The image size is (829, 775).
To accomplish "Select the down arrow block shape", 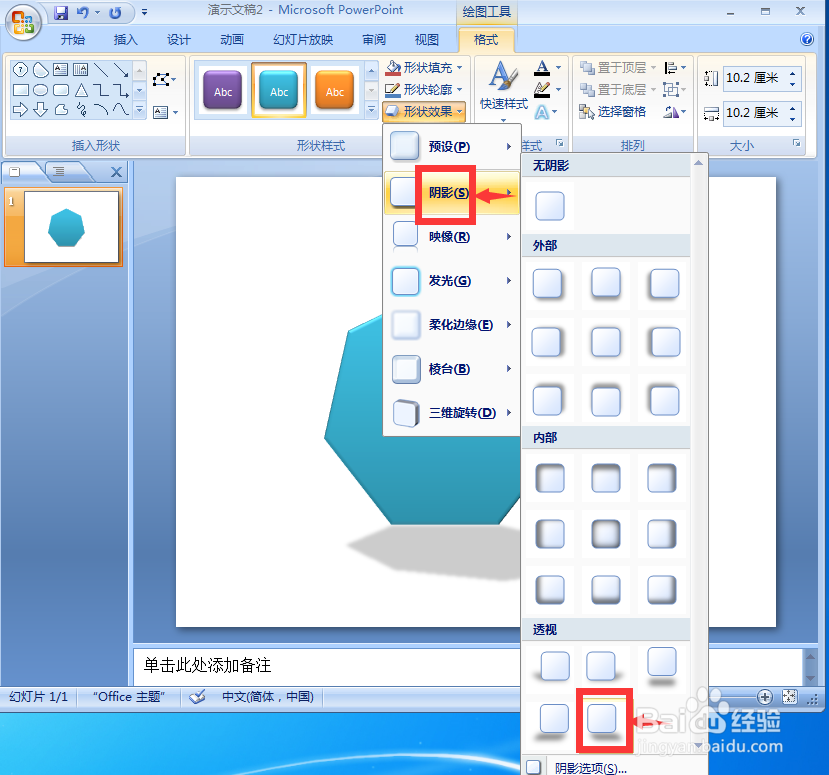I will pyautogui.click(x=40, y=109).
